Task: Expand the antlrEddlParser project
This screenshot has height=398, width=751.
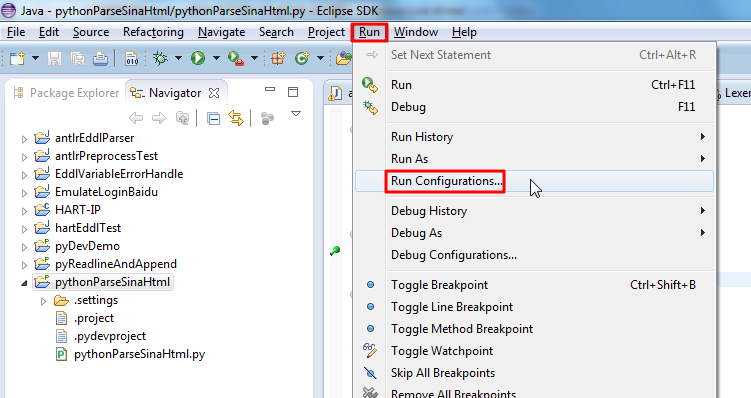Action: click(24, 139)
